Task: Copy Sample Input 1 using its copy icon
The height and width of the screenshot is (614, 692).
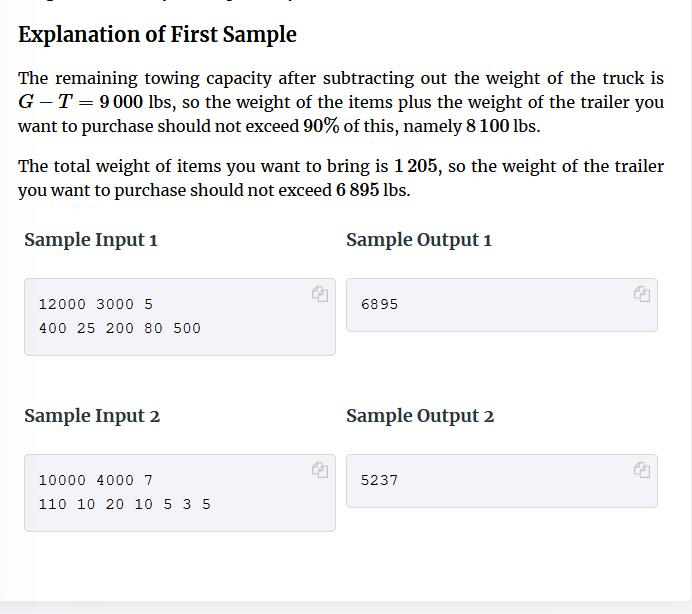Action: pyautogui.click(x=320, y=294)
